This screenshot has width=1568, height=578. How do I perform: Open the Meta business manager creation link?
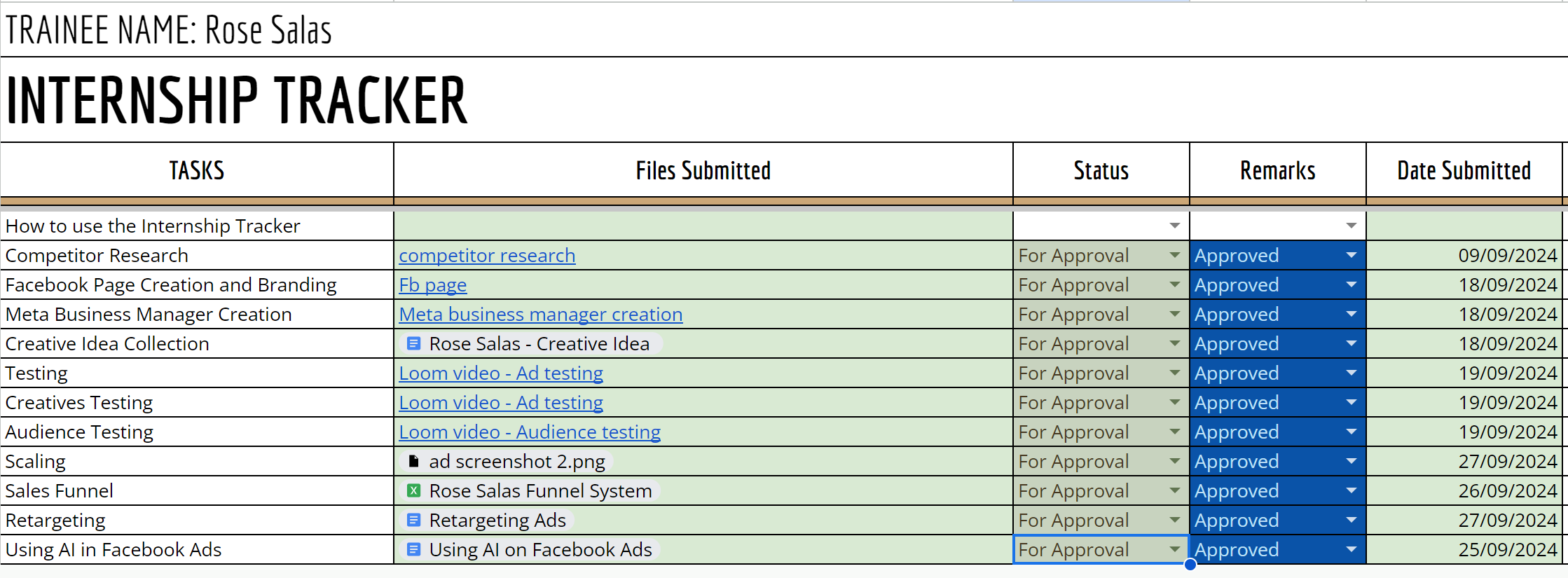coord(540,315)
